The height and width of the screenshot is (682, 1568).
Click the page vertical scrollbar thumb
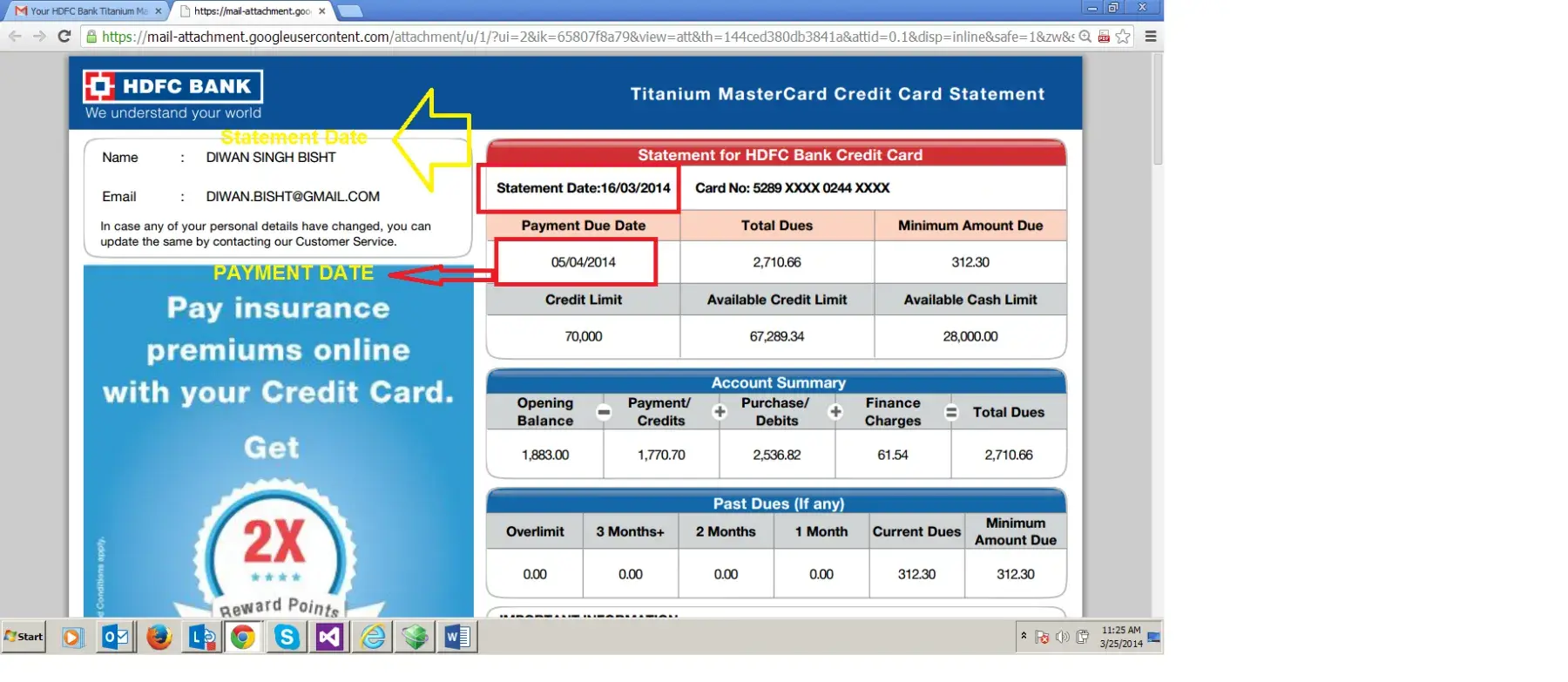[1157, 109]
